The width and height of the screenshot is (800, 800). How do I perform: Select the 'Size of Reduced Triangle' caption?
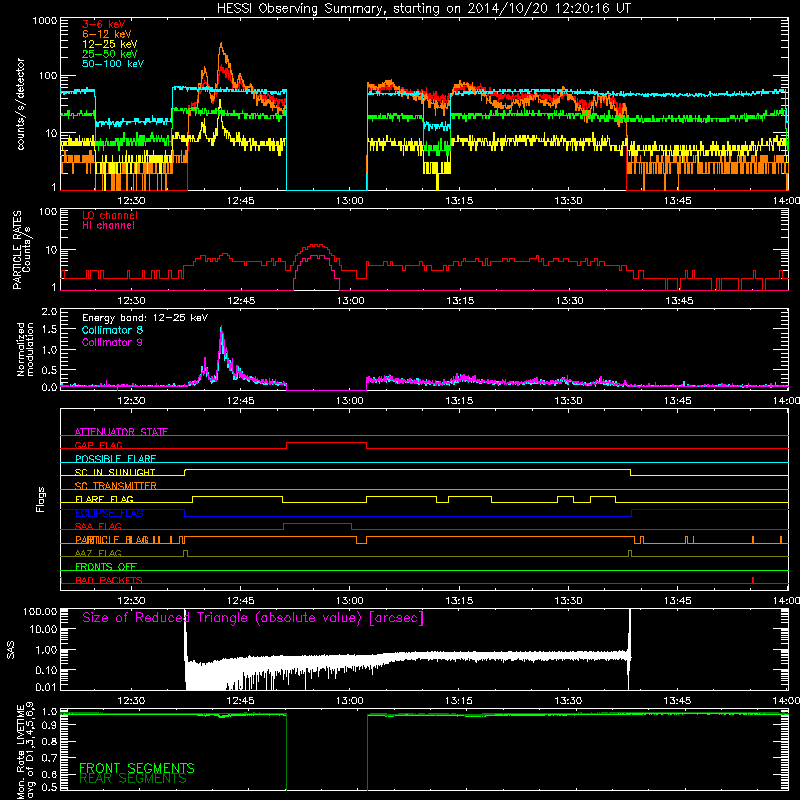pos(253,618)
